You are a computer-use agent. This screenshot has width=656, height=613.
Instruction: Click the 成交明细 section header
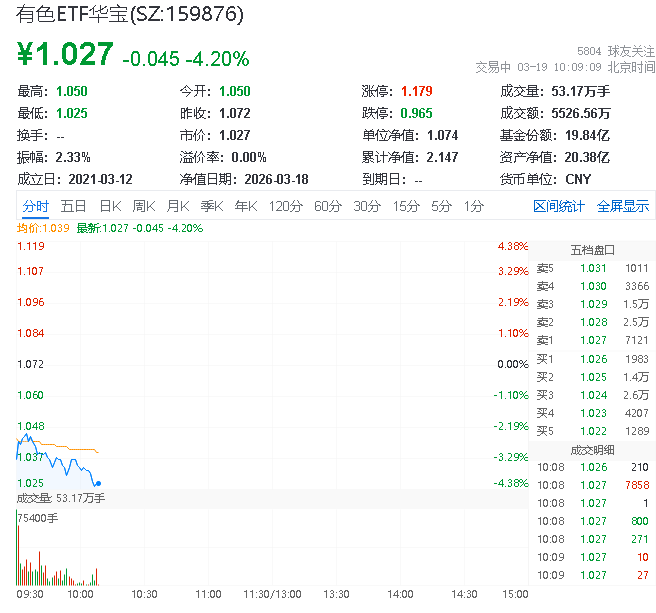pos(592,450)
